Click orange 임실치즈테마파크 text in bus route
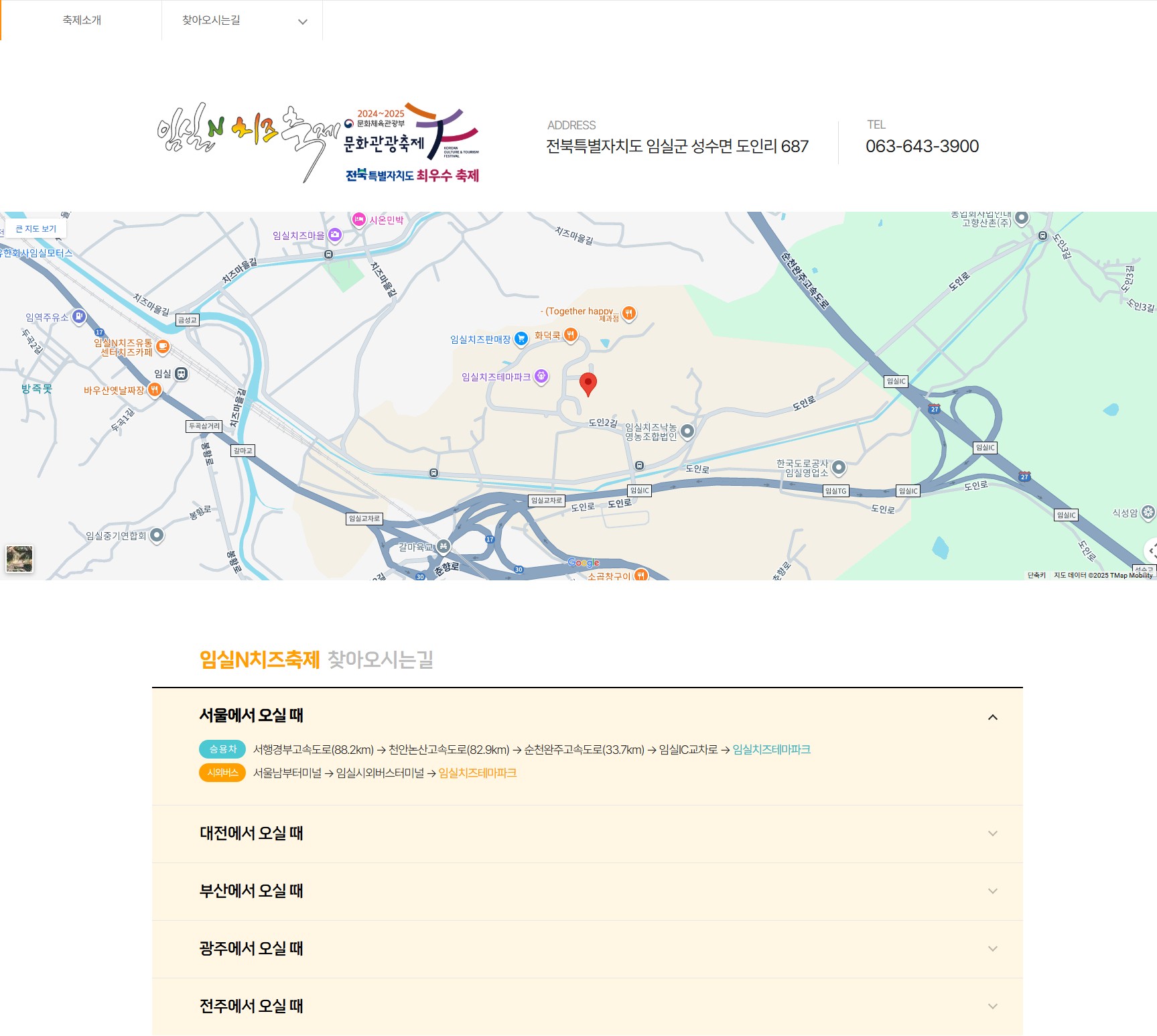Screen dimensions: 1157x1036 [478, 773]
